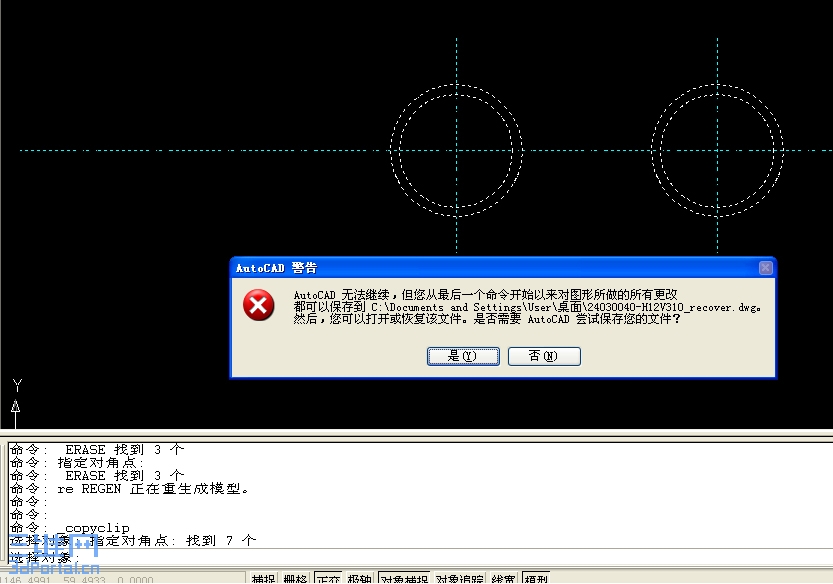
Task: Click the red error icon in the dialog
Action: (x=259, y=305)
